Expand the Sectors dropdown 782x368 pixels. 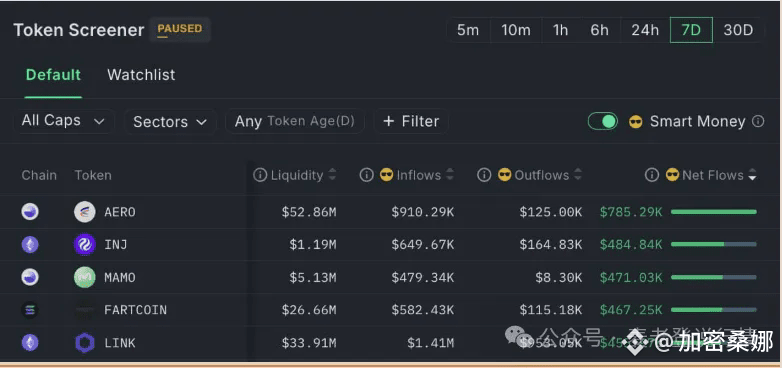pos(170,122)
